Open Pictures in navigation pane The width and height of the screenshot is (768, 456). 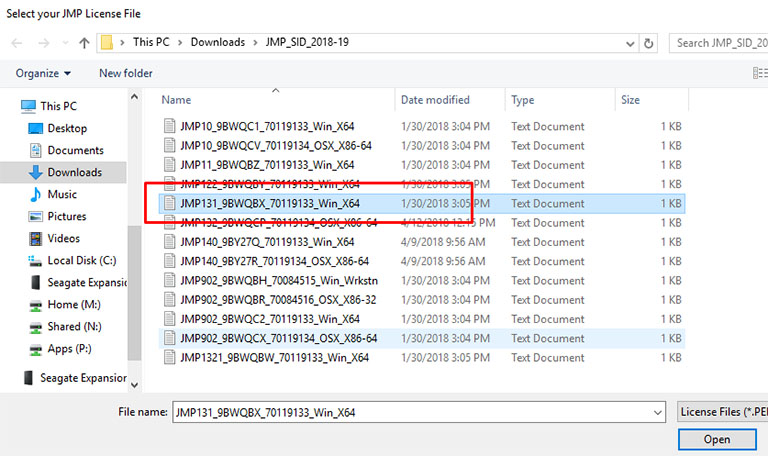[57, 216]
